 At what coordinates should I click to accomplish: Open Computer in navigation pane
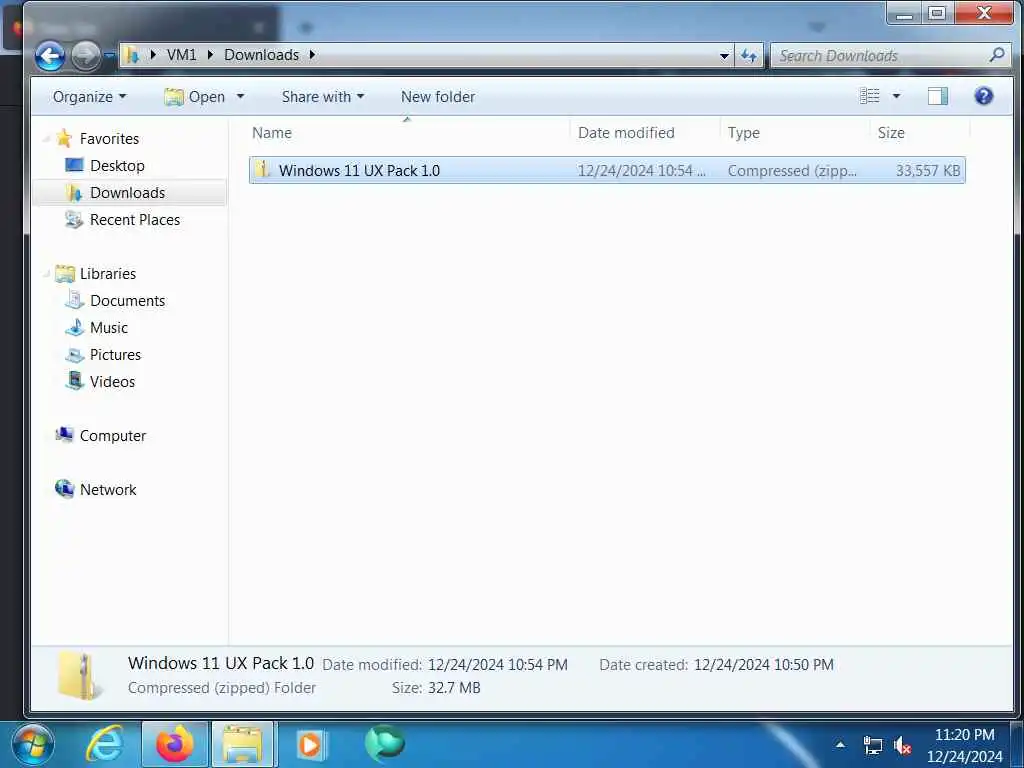coord(112,436)
